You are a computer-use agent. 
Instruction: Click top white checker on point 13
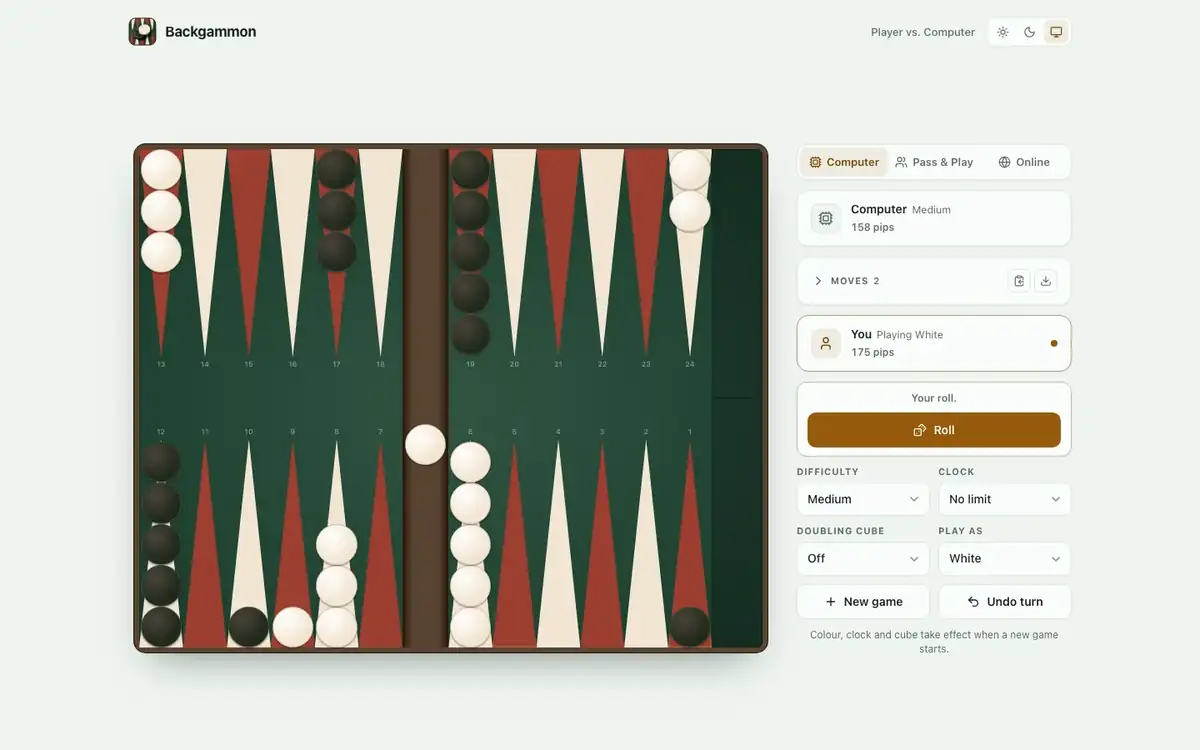(x=161, y=170)
